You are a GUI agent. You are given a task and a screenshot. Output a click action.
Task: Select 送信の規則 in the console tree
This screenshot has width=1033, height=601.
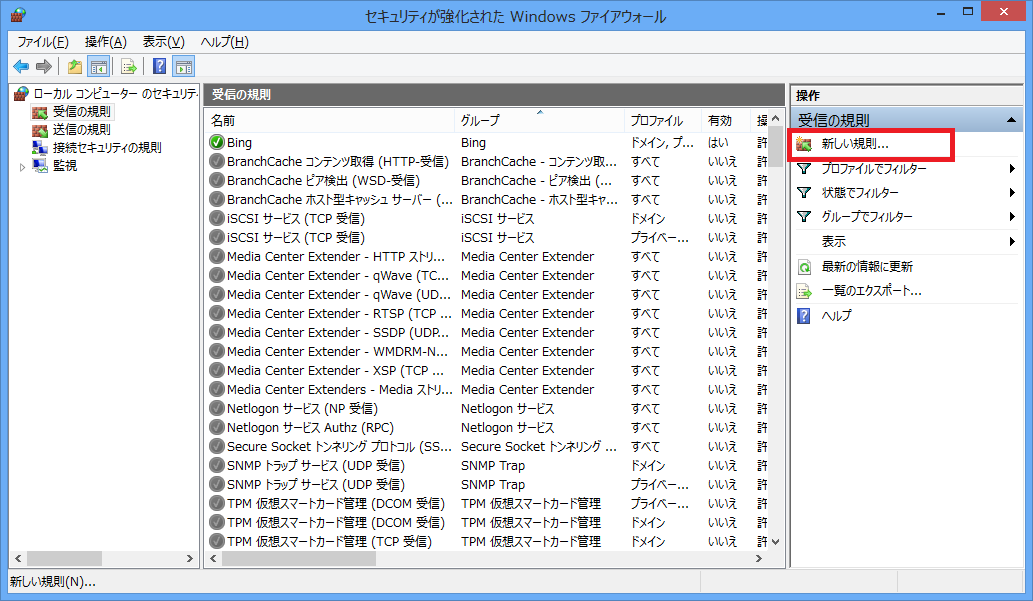pyautogui.click(x=81, y=130)
